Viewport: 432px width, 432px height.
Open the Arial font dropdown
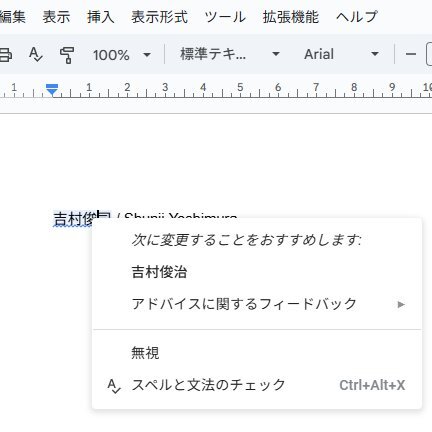click(x=341, y=54)
